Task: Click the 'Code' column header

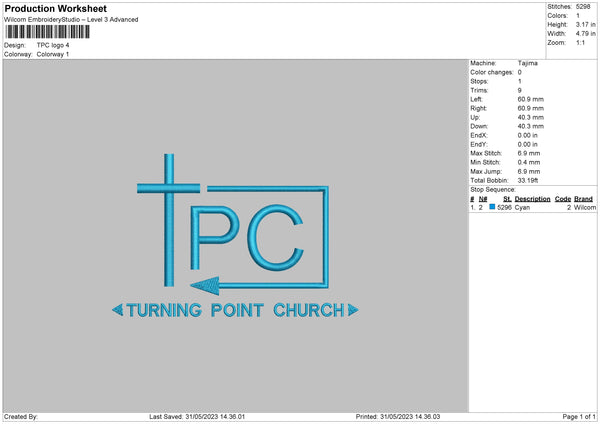Action: pyautogui.click(x=563, y=199)
